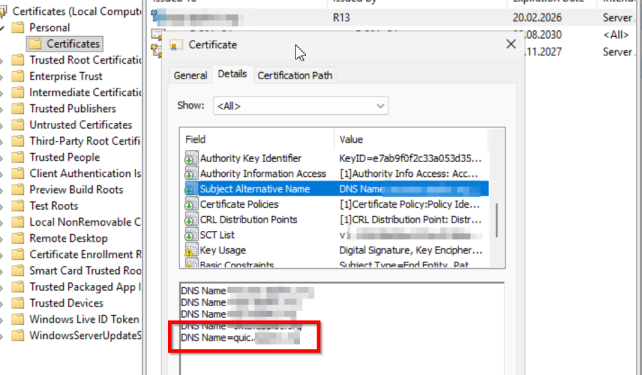Image resolution: width=642 pixels, height=375 pixels.
Task: Click the Trusted Publishers folder icon
Action: (18, 108)
